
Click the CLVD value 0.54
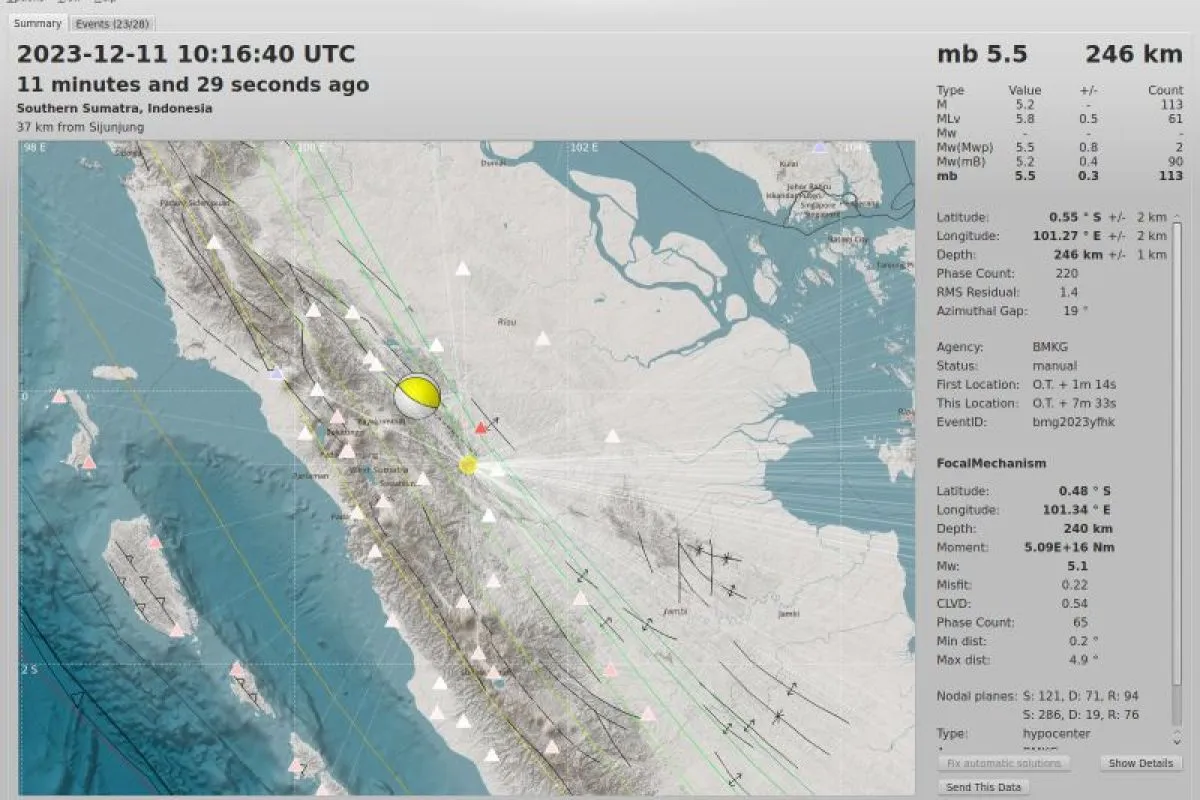[x=1075, y=603]
